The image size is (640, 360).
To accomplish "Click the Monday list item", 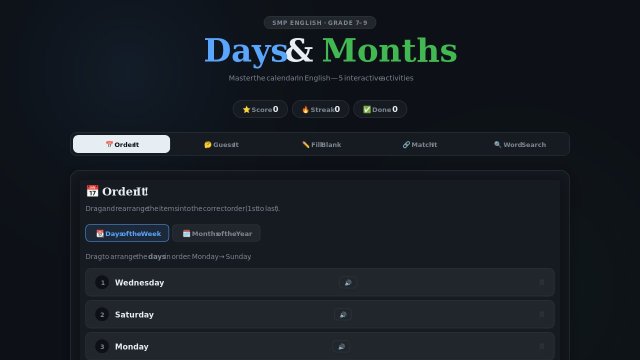I will tap(320, 346).
